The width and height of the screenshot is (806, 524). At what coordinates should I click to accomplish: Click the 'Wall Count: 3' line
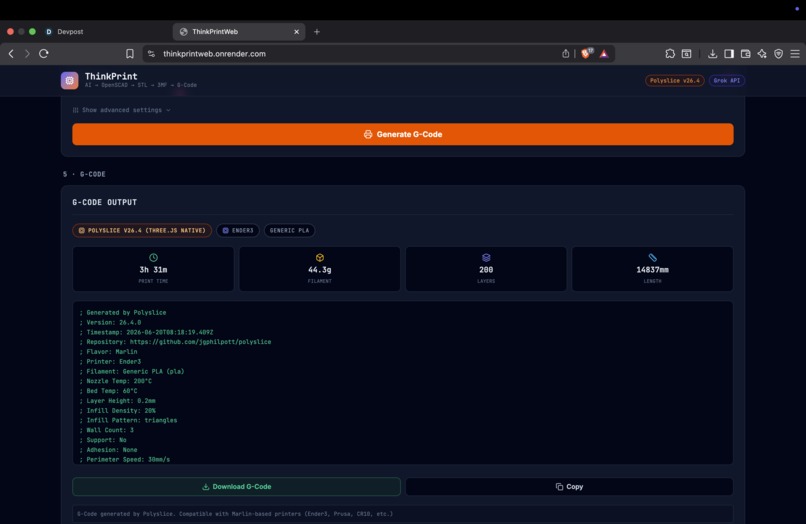(106, 430)
